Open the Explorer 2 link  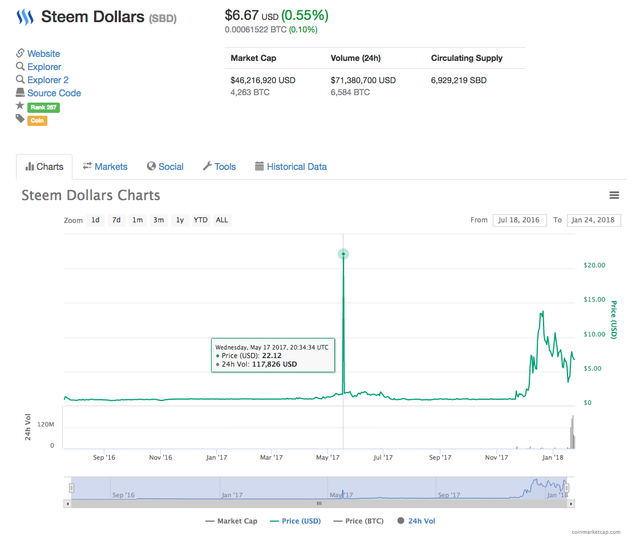coord(48,80)
